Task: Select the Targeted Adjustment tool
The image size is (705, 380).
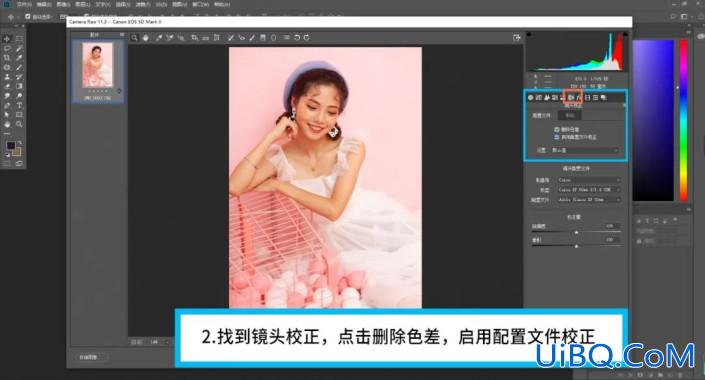Action: [x=181, y=38]
